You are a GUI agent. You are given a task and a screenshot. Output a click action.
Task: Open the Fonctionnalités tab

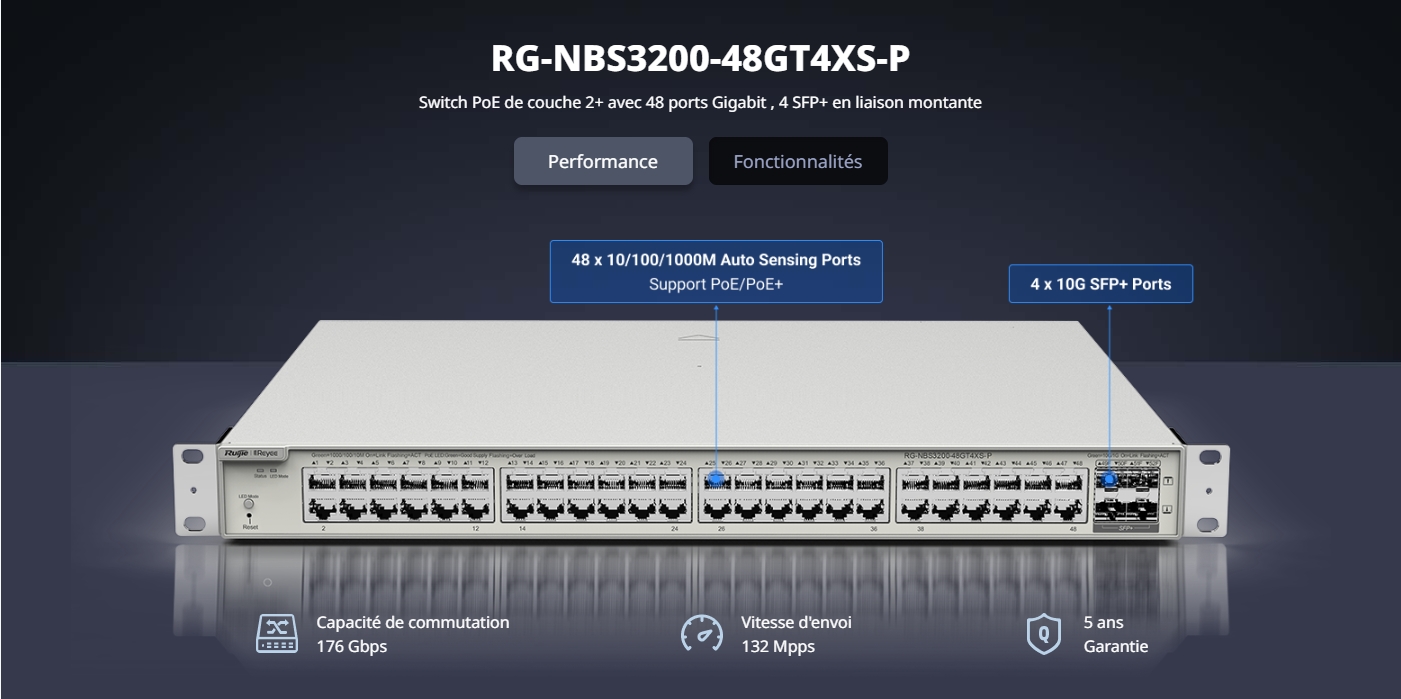click(797, 161)
